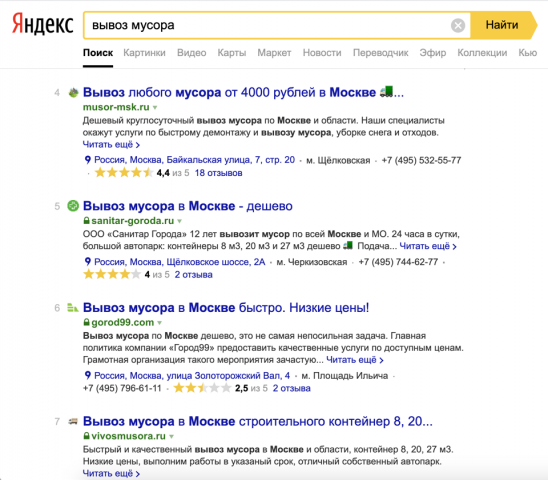Open 2 отзыва link for sanitar-goroda.ru
This screenshot has width=548, height=480.
193,274
